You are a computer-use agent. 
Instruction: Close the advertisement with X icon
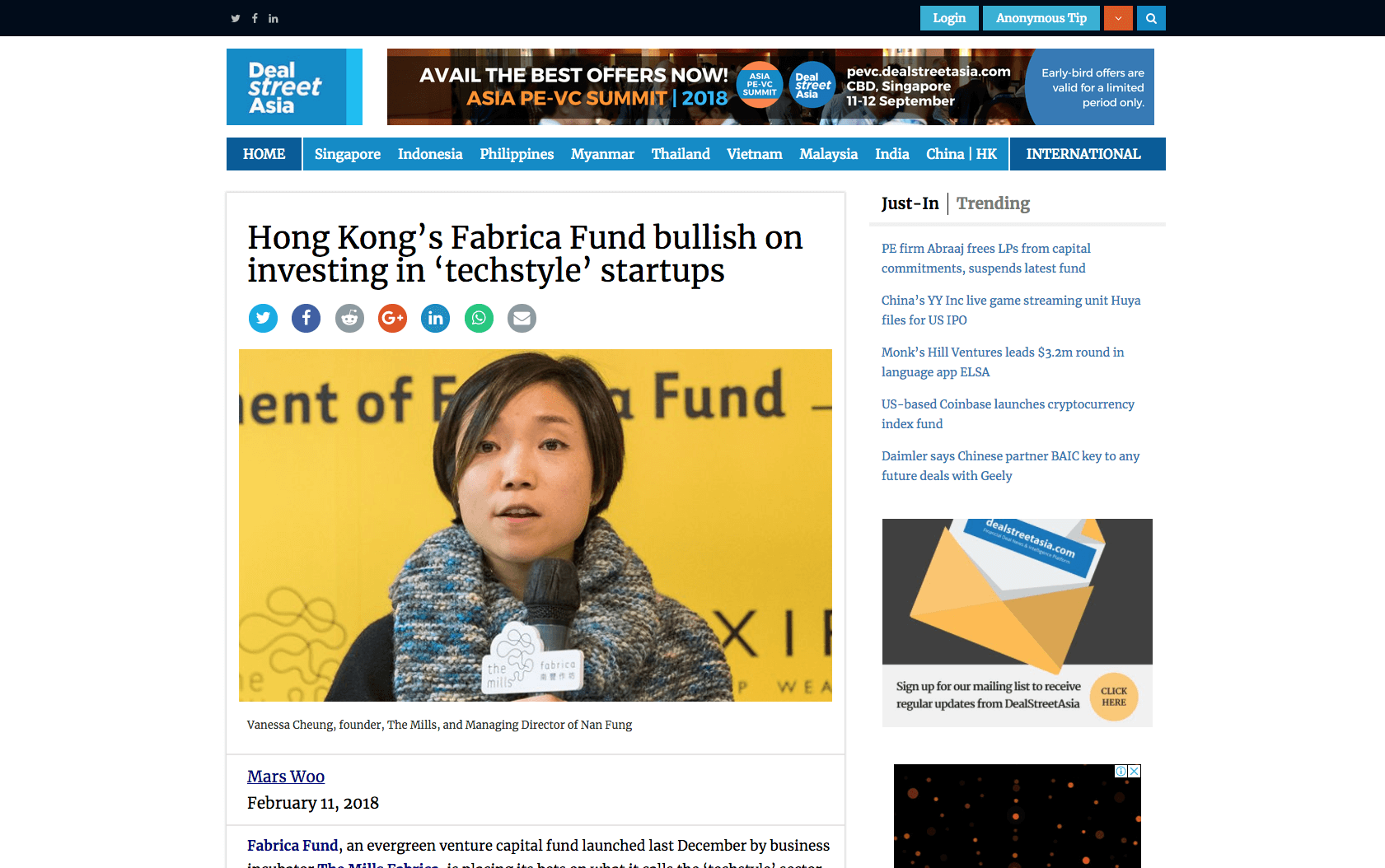tap(1135, 771)
